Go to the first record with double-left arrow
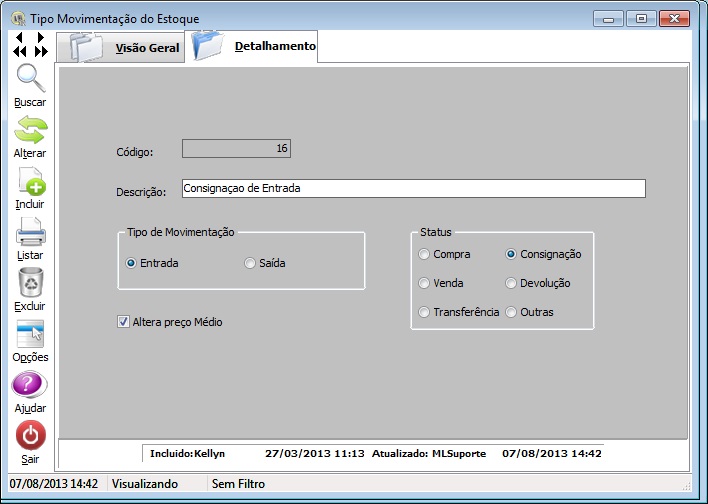This screenshot has height=504, width=708. 20,51
